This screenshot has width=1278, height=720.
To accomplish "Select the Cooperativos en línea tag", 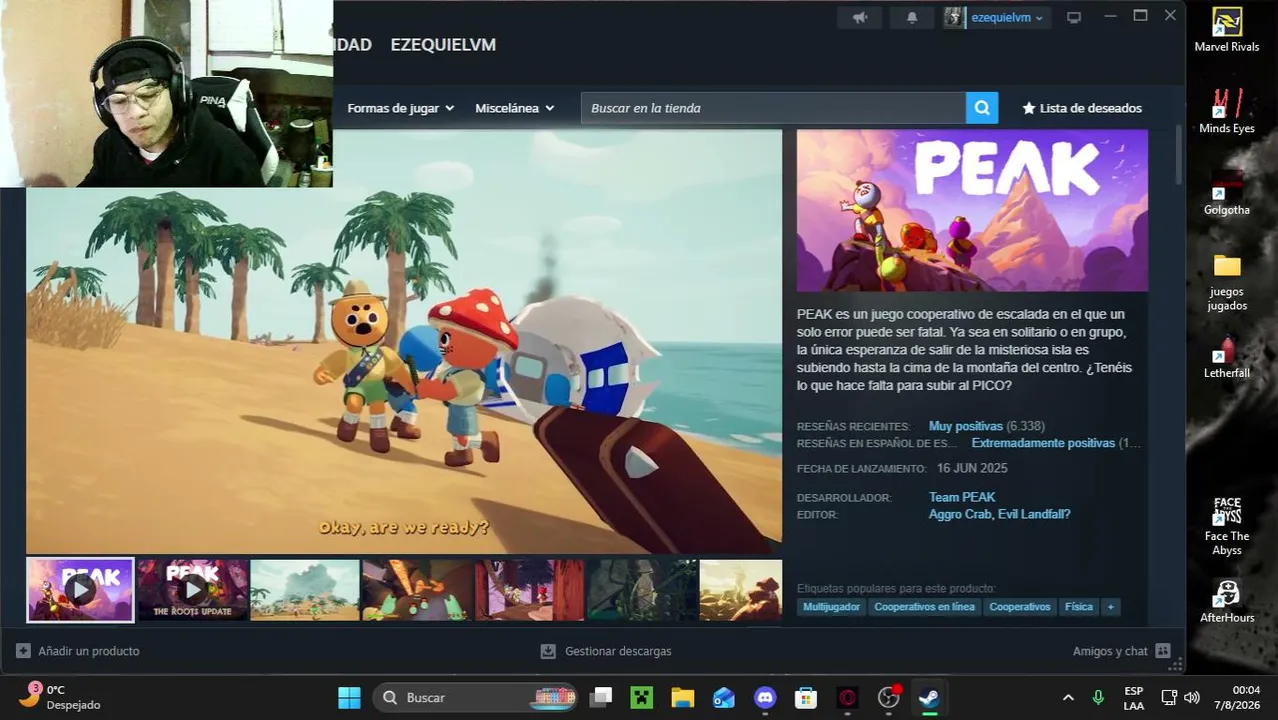I will [924, 607].
